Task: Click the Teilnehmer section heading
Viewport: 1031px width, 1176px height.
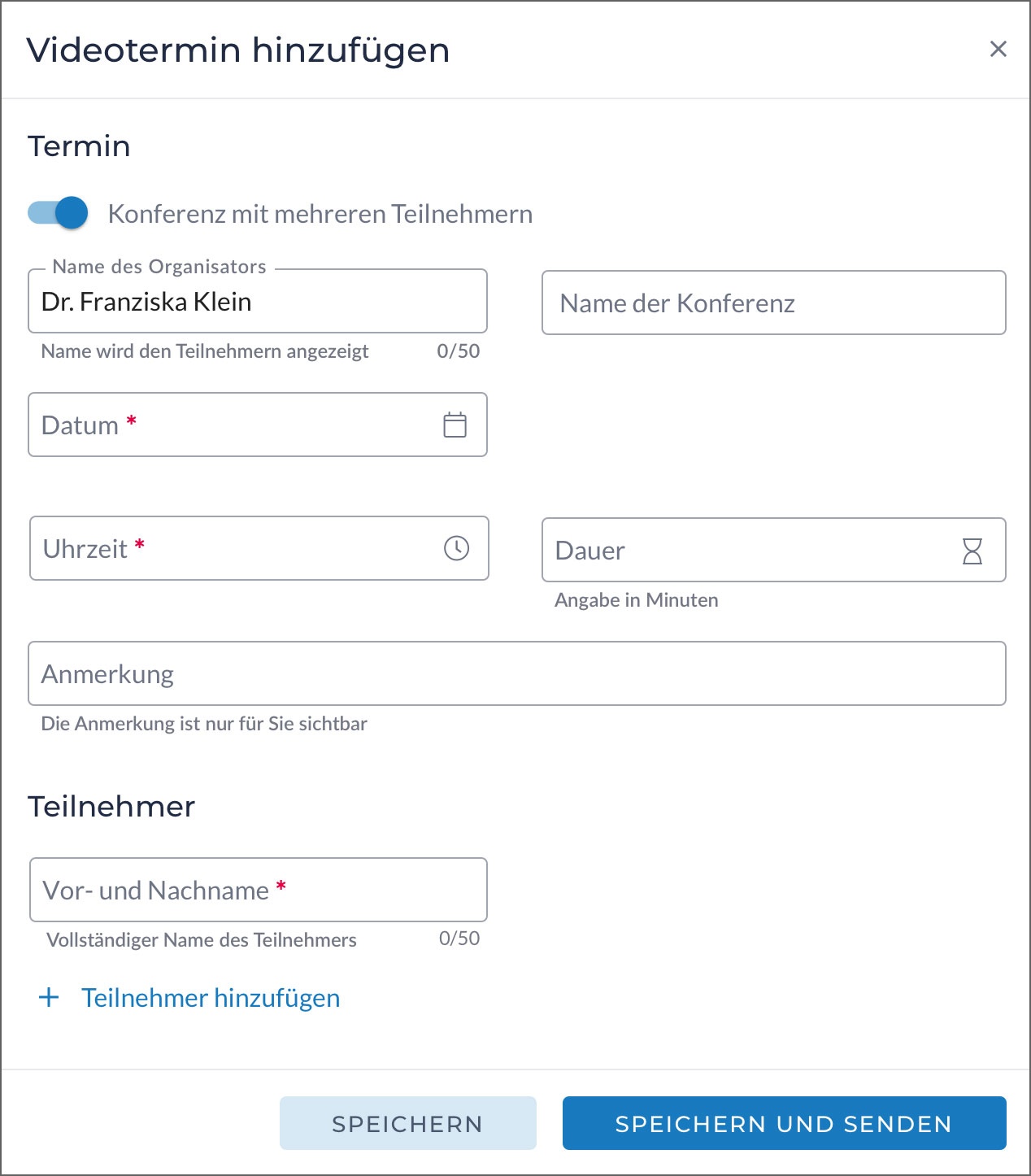Action: 111,807
